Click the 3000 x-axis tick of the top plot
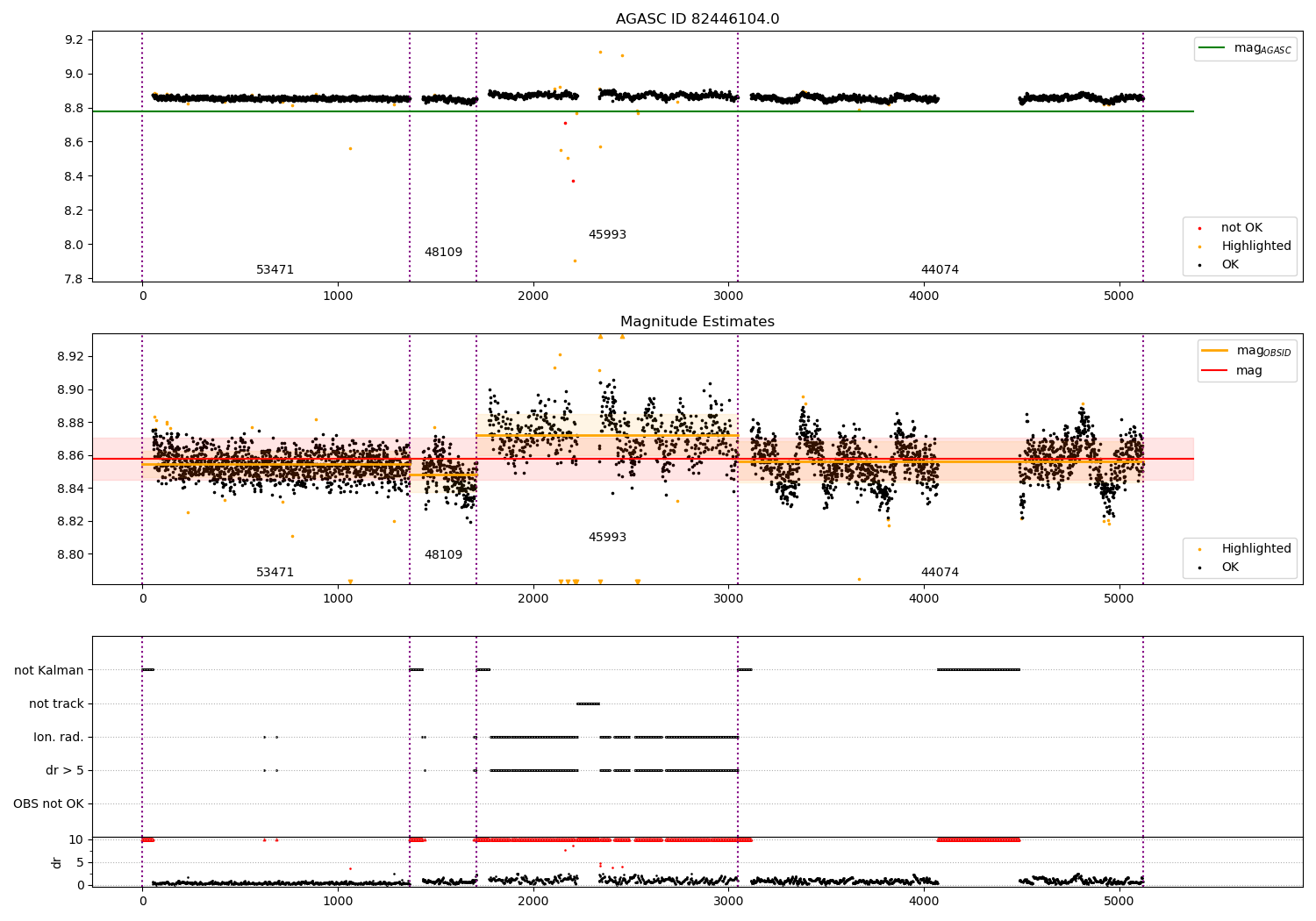The height and width of the screenshot is (921, 1316). 729,296
